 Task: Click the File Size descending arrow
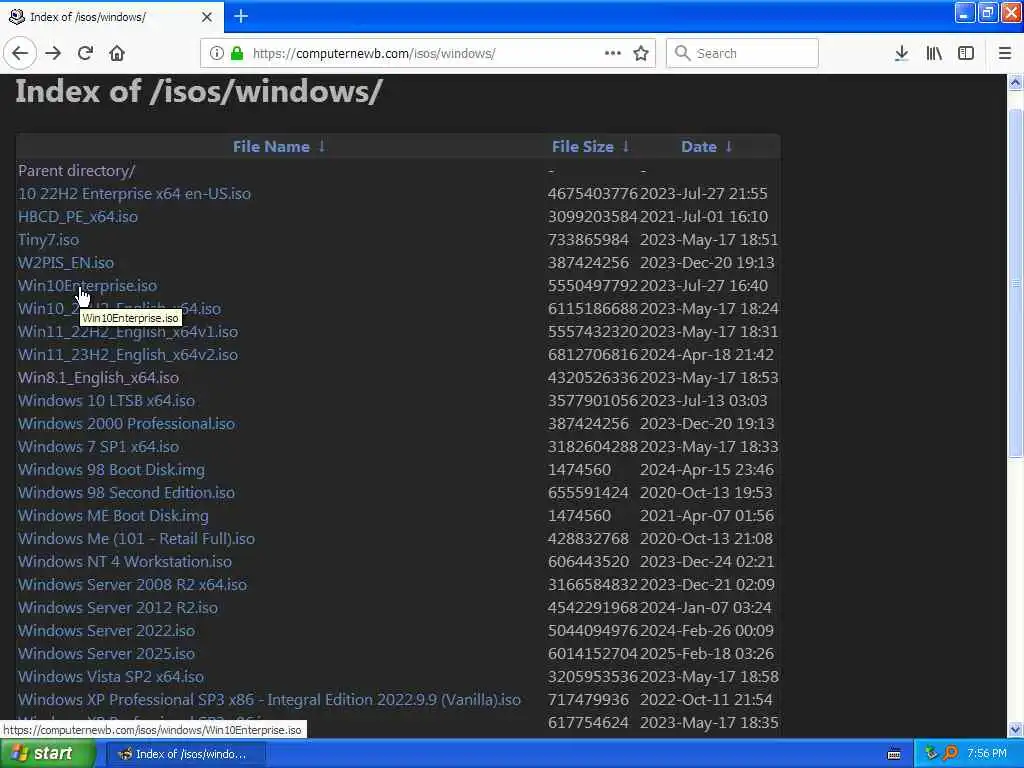[626, 146]
